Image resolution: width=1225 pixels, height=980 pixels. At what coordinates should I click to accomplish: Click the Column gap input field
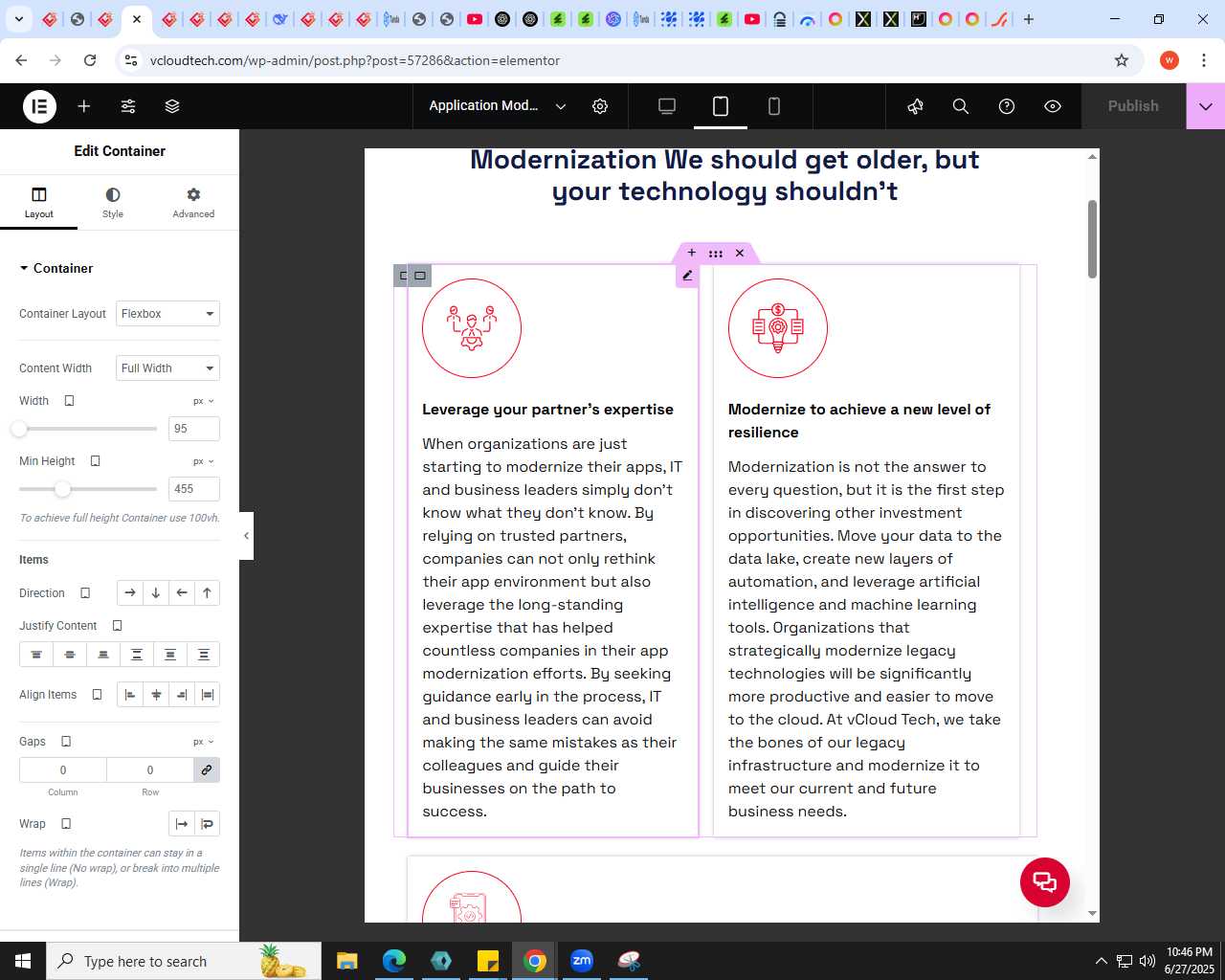63,770
